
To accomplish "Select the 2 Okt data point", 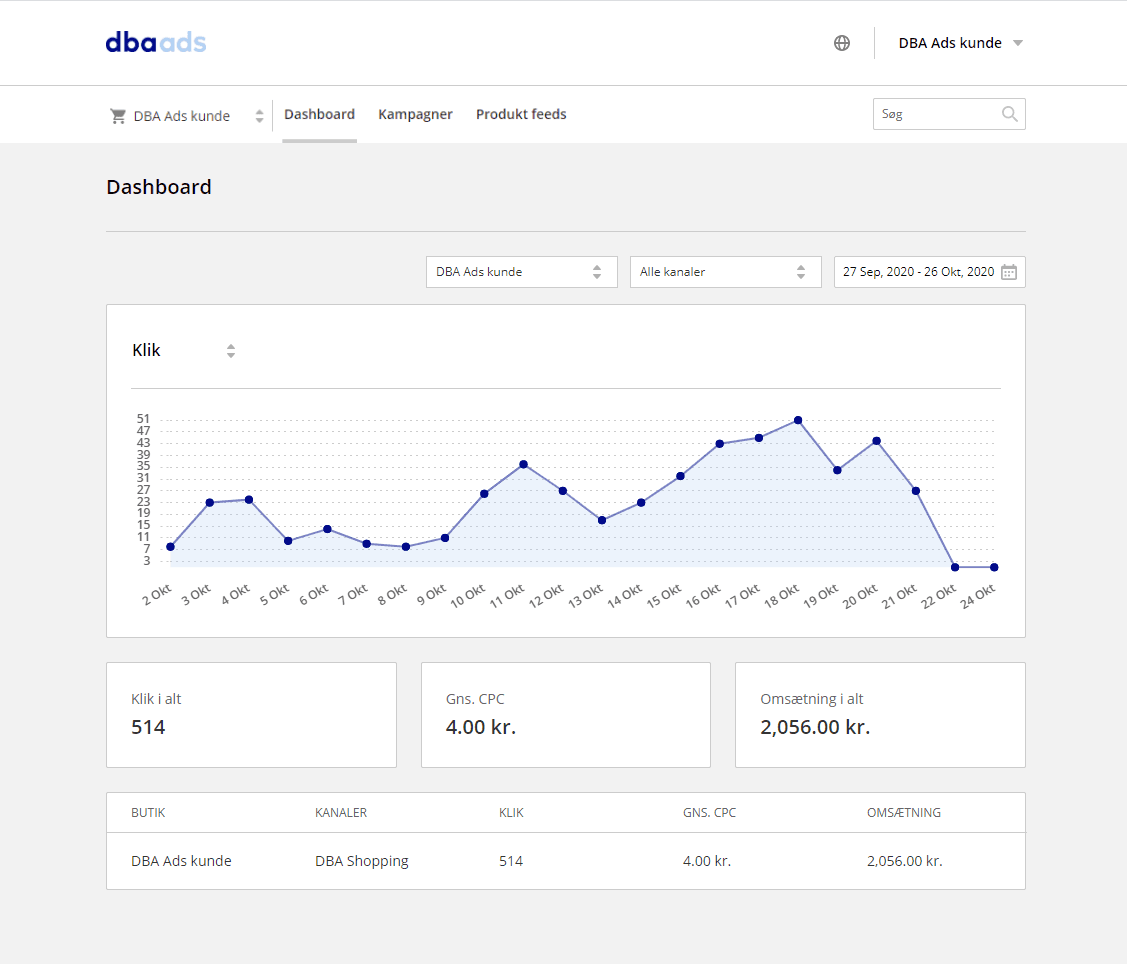I will tap(170, 547).
